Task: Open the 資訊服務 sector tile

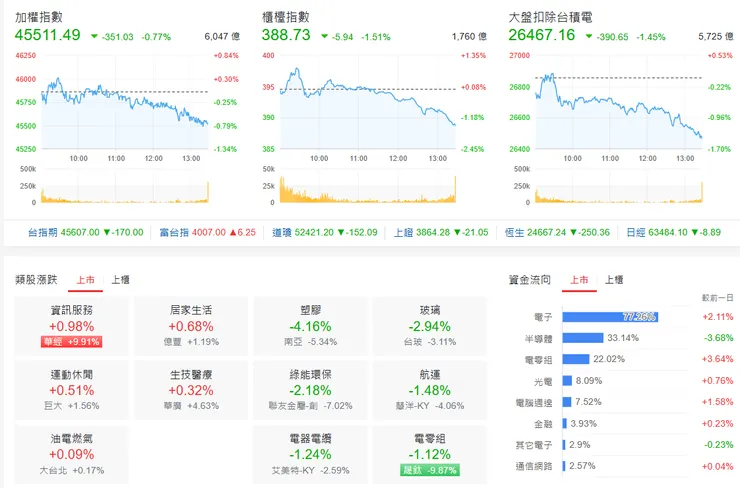Action: pyautogui.click(x=71, y=326)
